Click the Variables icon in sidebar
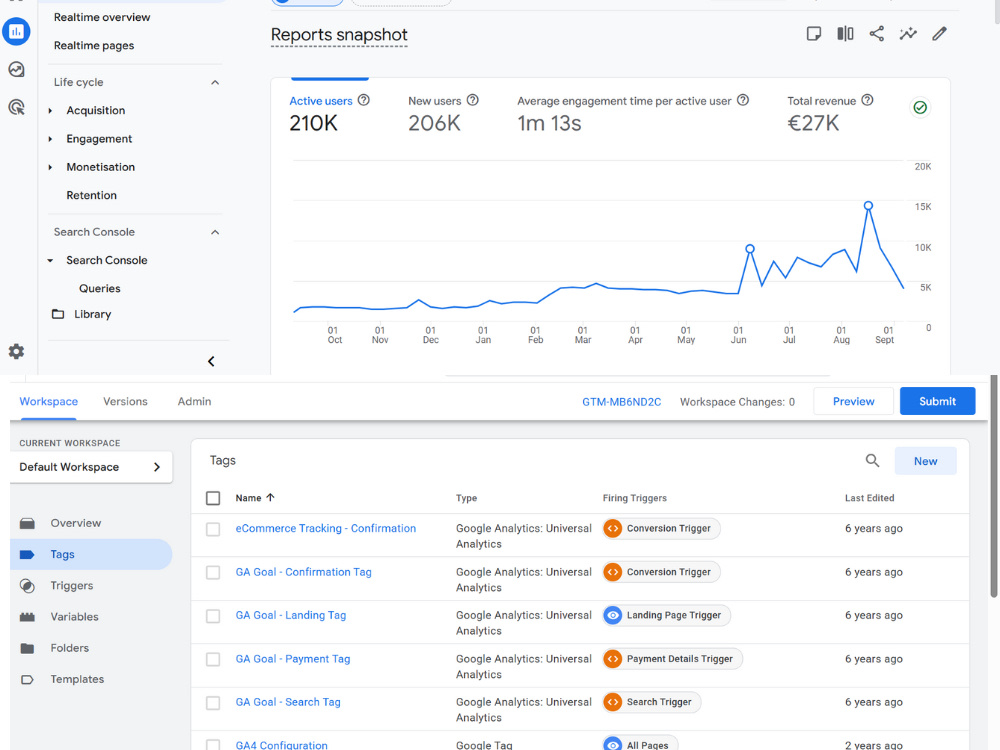Viewport: 1000px width, 750px height. (27, 617)
